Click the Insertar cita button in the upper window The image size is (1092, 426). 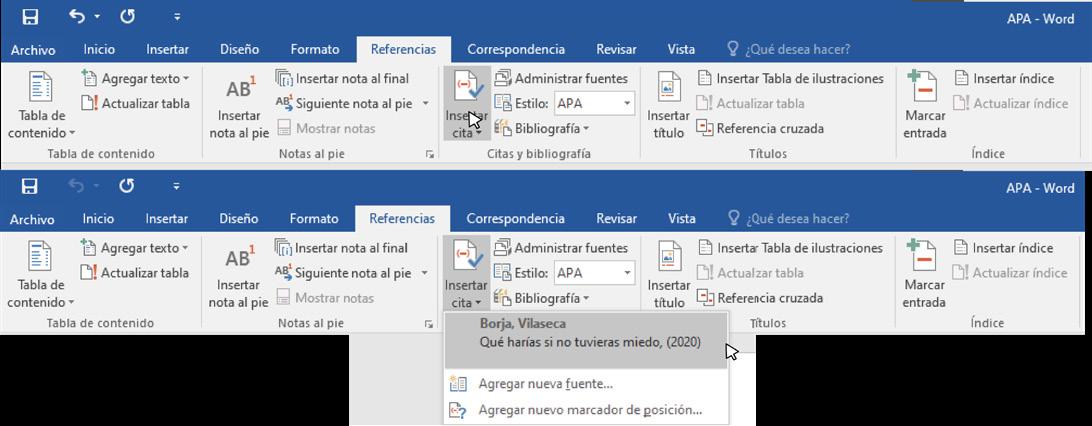pos(467,104)
